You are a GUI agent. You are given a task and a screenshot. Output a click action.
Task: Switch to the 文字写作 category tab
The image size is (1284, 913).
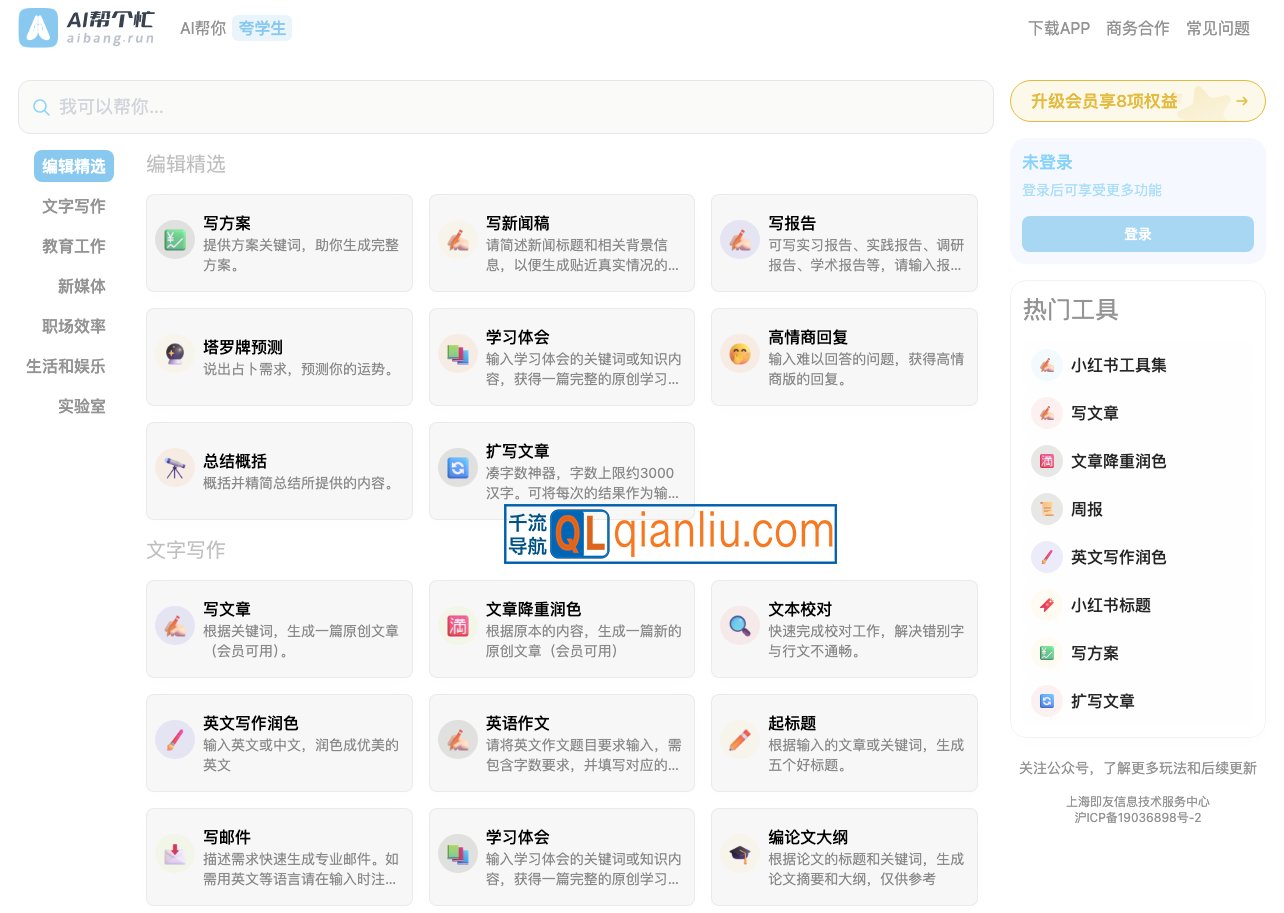click(73, 206)
